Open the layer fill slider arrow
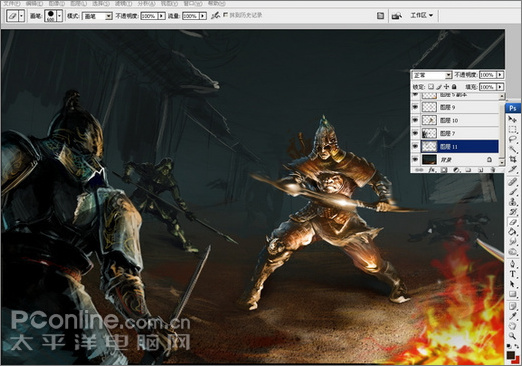Viewport: 522px width, 366px height. [500, 87]
